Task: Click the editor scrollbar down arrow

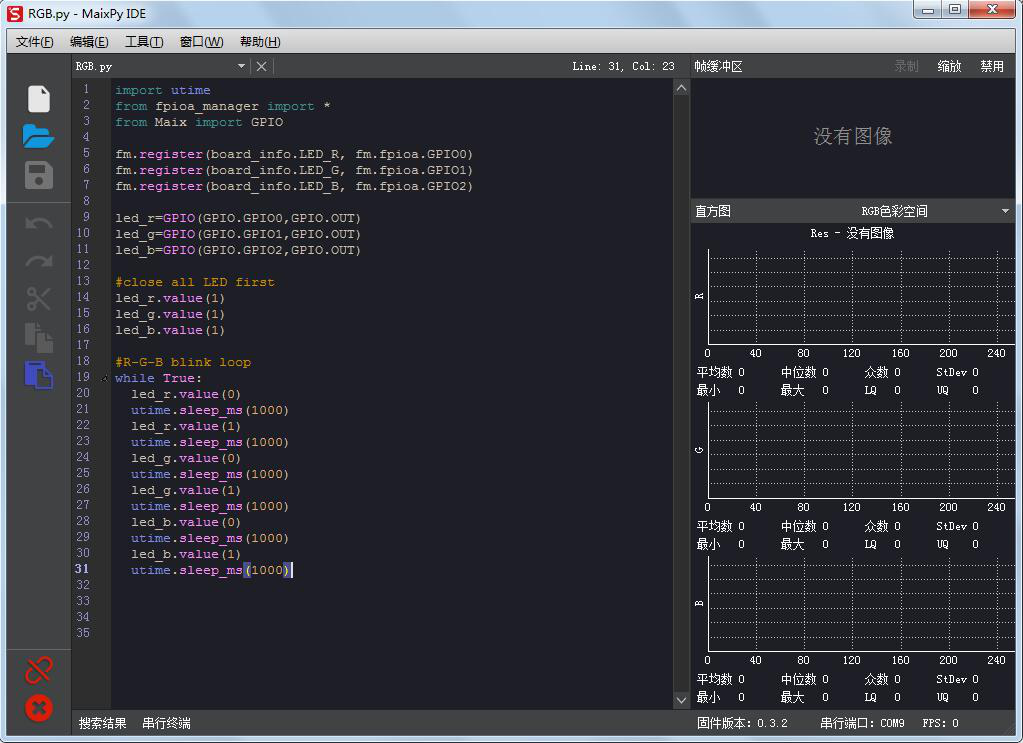Action: (x=681, y=700)
